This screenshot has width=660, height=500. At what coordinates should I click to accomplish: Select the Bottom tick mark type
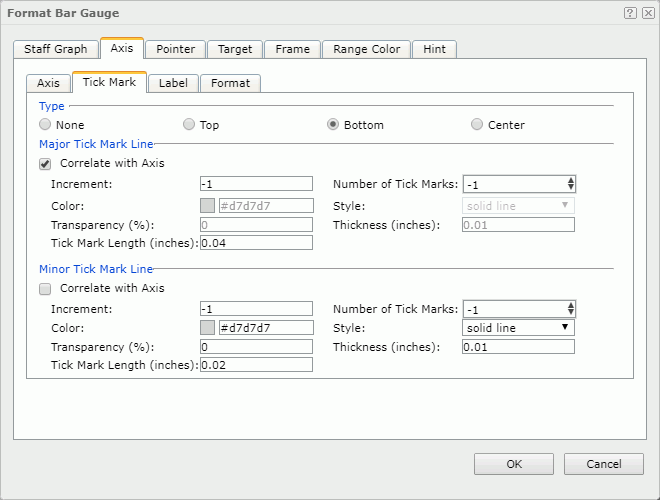click(x=333, y=125)
